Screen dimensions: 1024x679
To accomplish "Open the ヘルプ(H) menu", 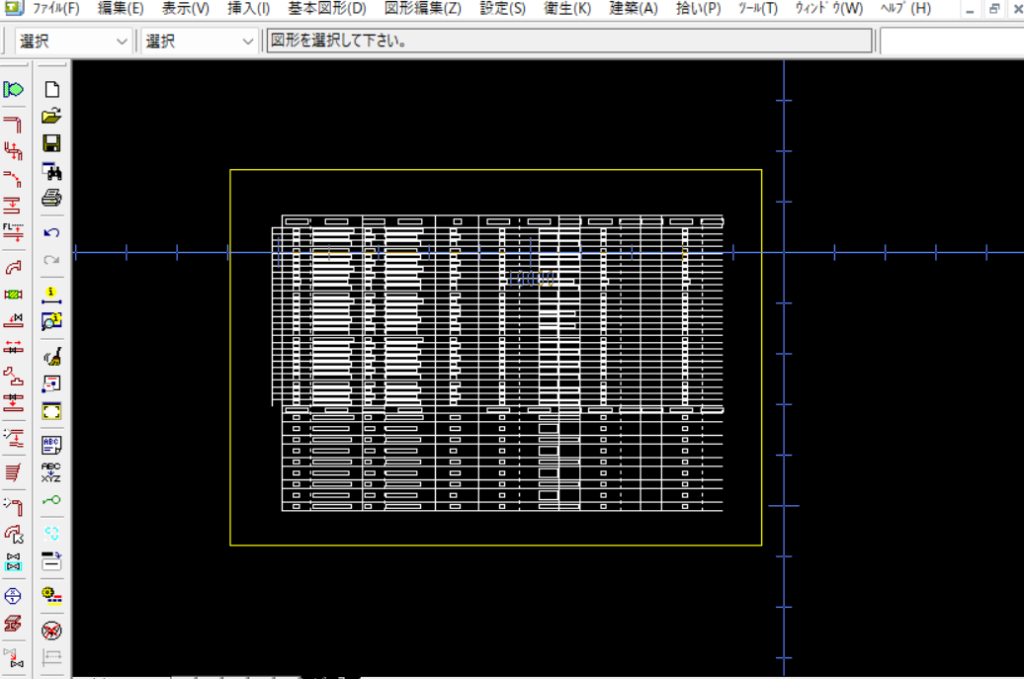I will pos(905,9).
